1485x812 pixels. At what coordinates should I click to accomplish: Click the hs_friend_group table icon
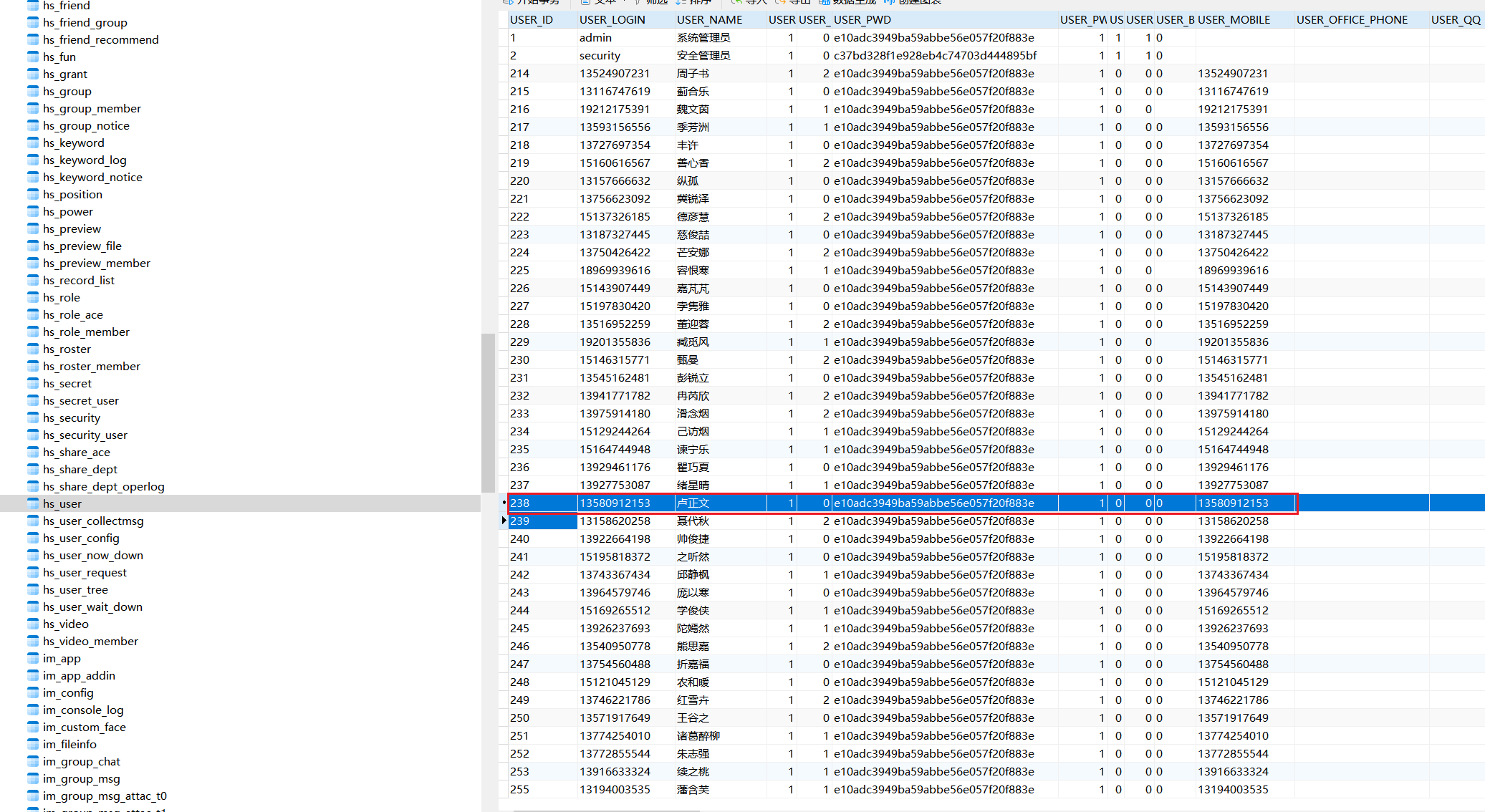coord(33,22)
